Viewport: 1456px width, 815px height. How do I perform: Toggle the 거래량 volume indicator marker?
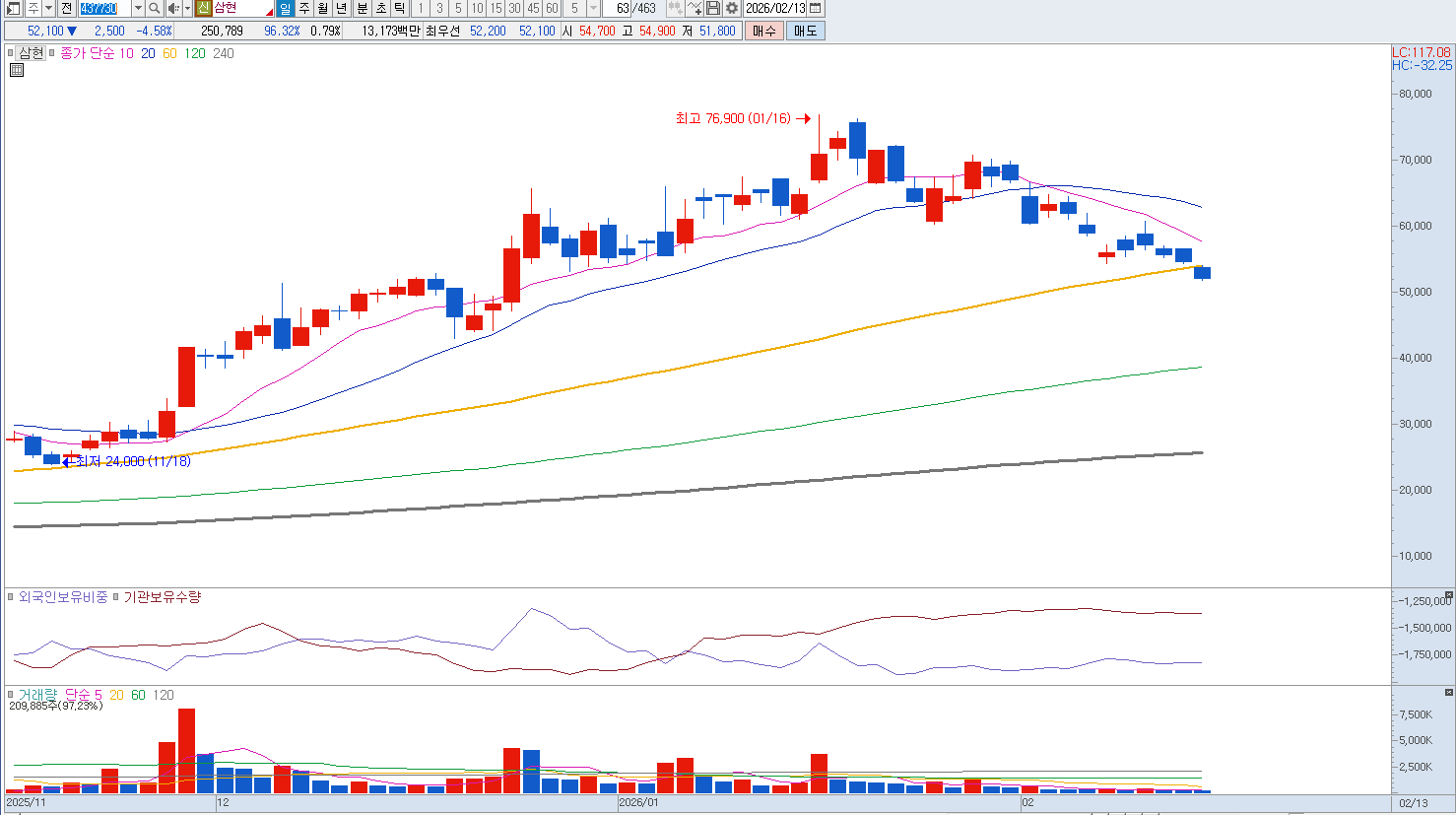(11, 695)
